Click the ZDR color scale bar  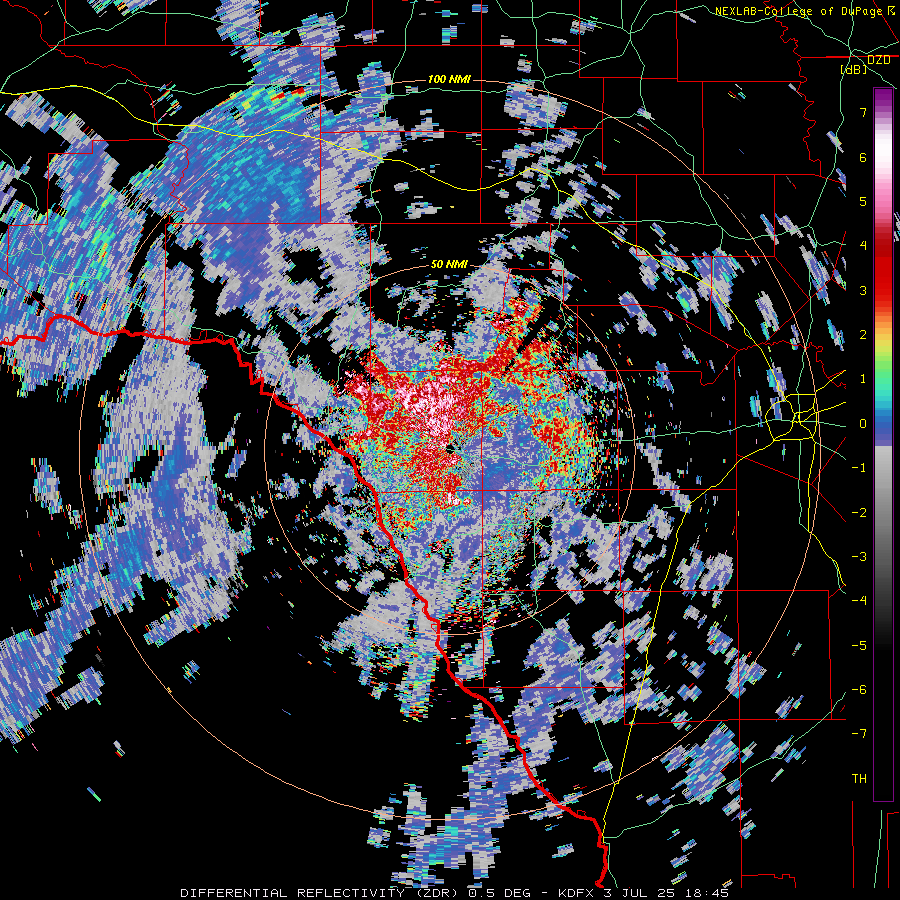(x=883, y=444)
